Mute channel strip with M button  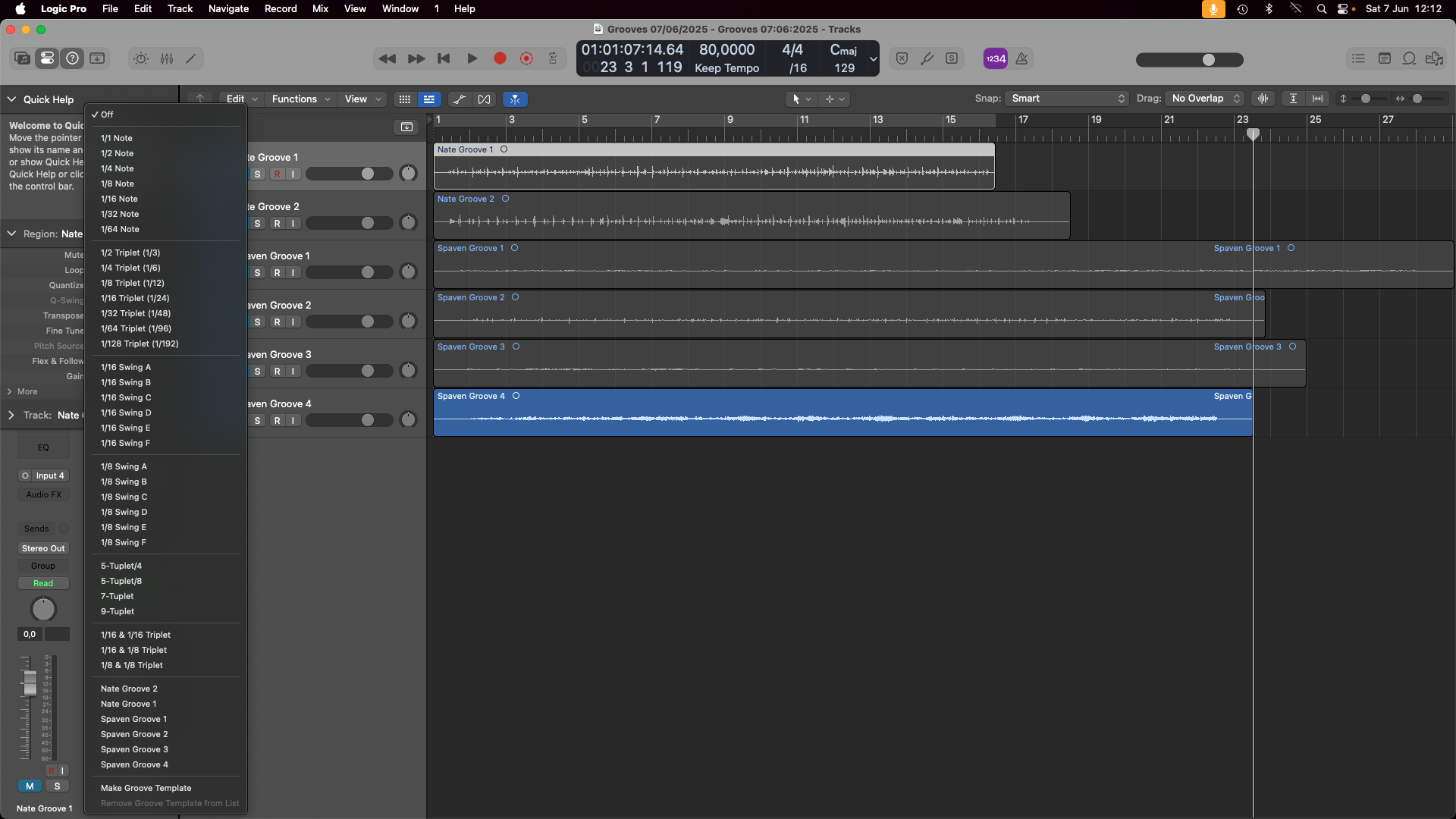(x=30, y=786)
